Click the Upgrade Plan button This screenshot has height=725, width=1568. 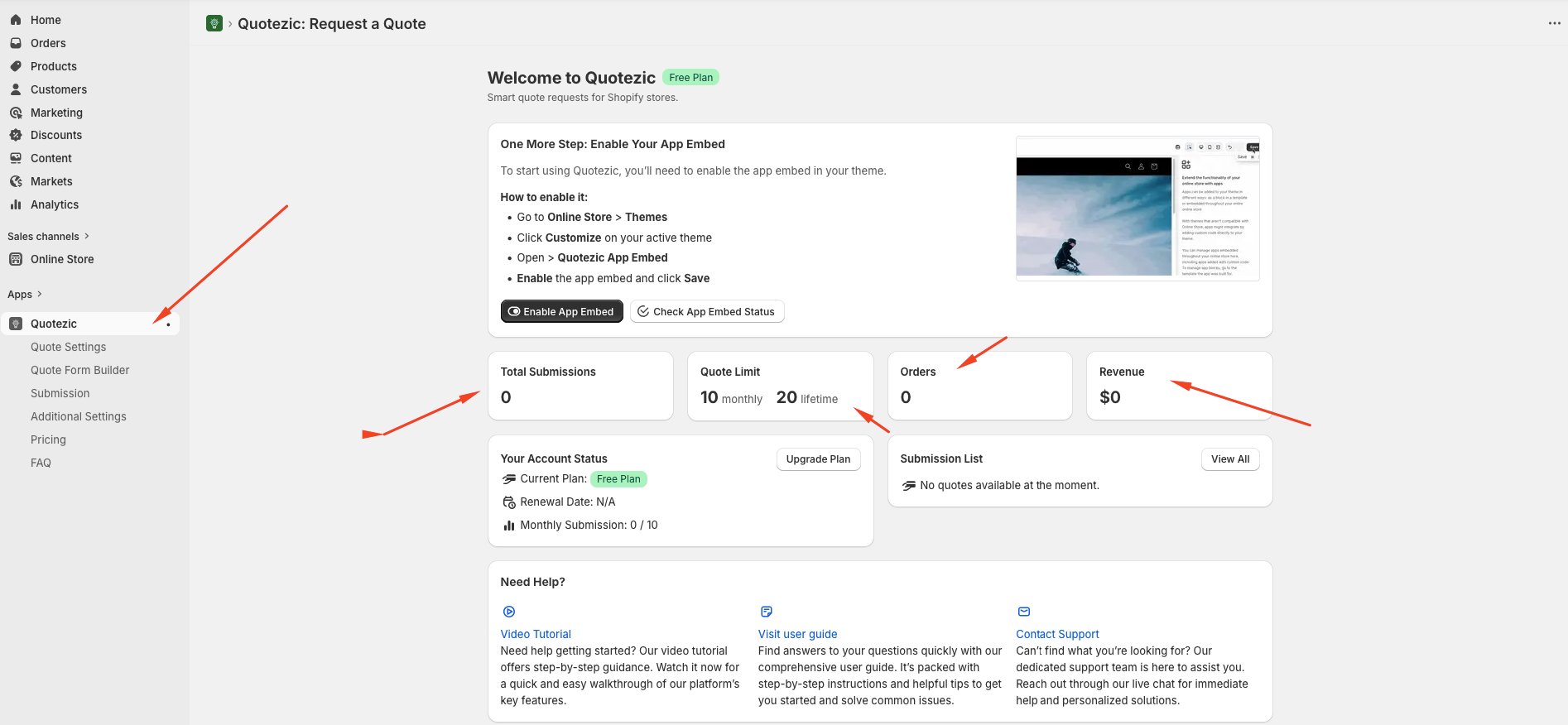[818, 459]
